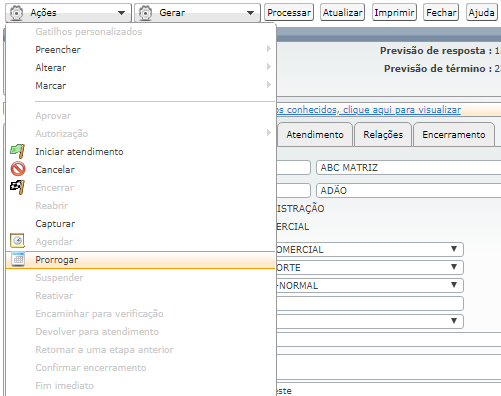Expand the Preencher submenu arrow
The width and height of the screenshot is (501, 396).
[x=269, y=49]
